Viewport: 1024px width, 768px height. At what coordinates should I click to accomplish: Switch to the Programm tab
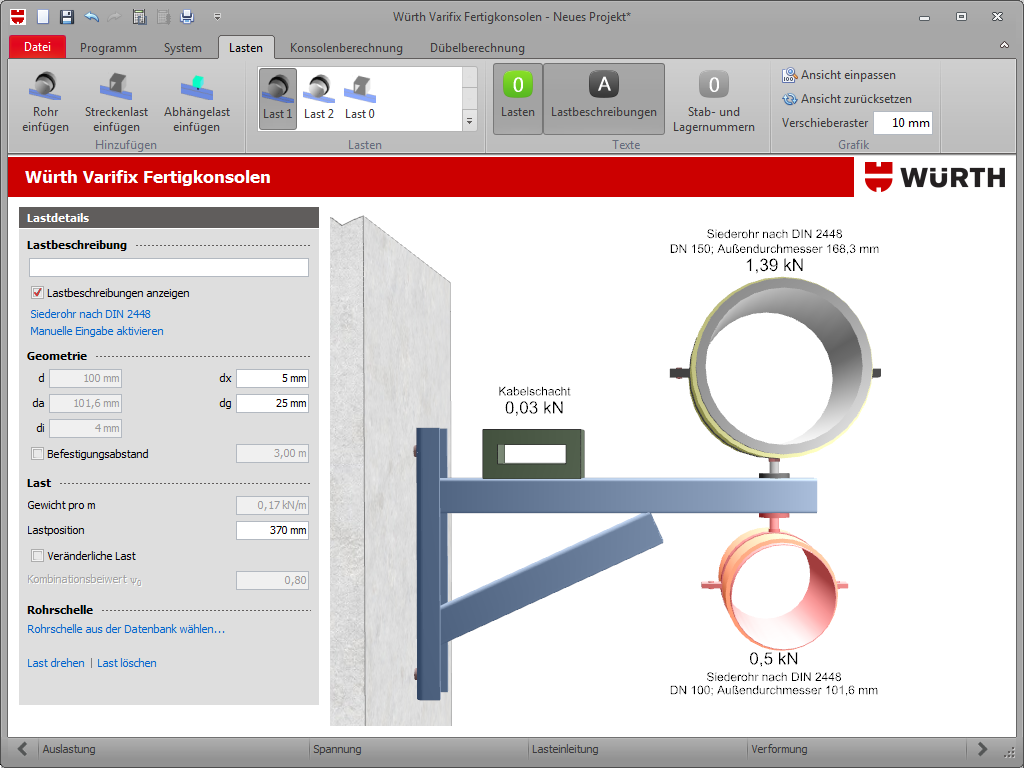[x=108, y=48]
